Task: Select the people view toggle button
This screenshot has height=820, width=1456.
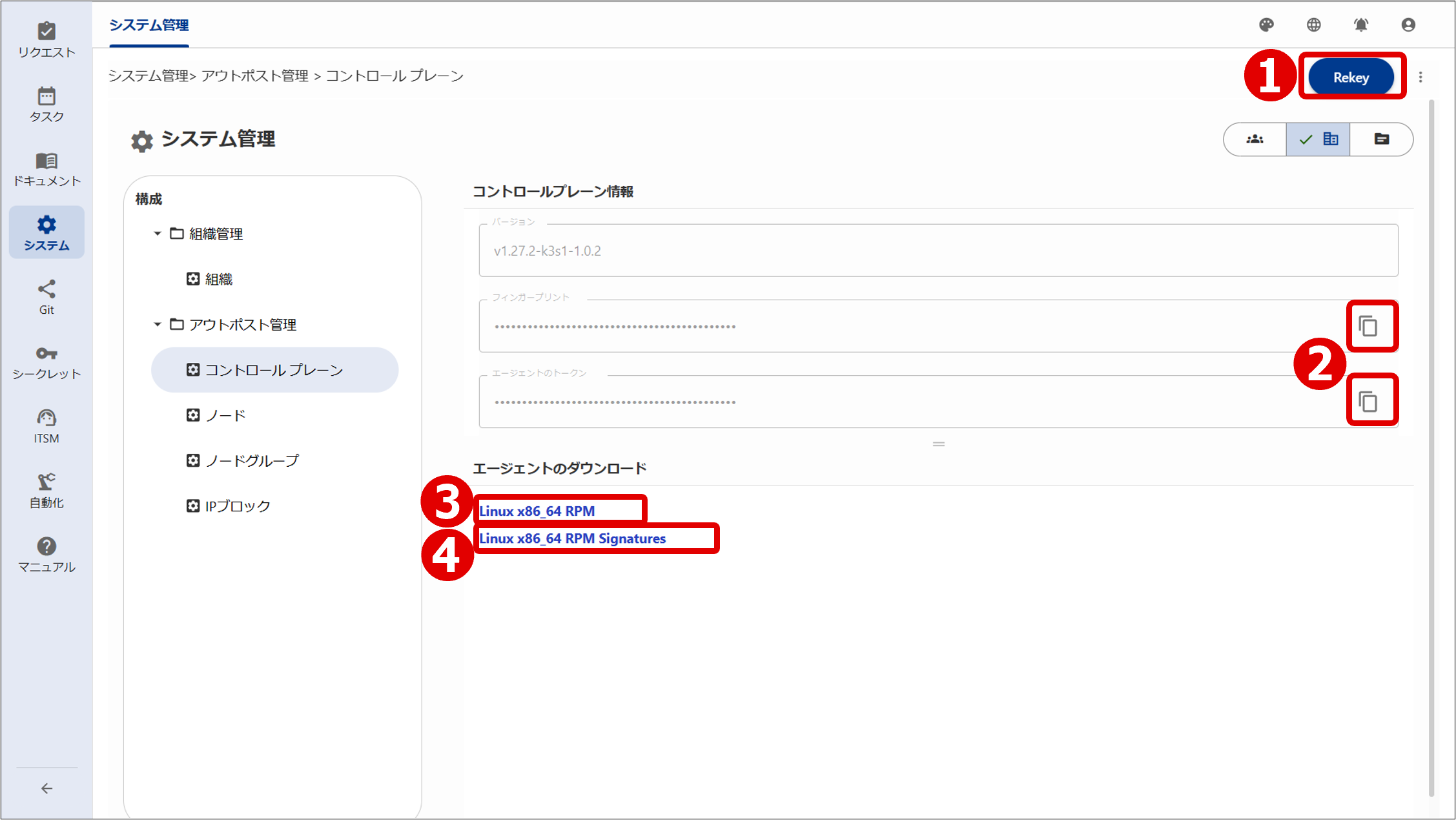Action: [1254, 139]
